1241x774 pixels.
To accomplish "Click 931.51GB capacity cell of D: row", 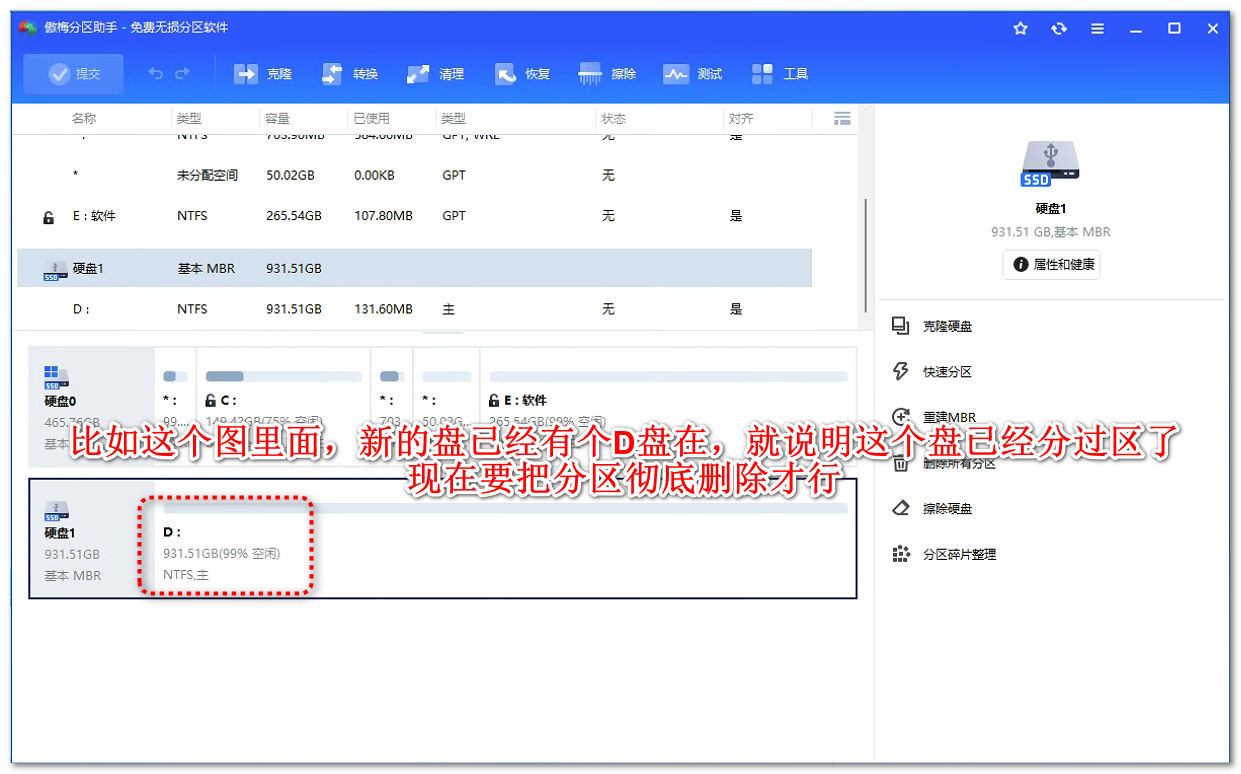I will tap(293, 309).
